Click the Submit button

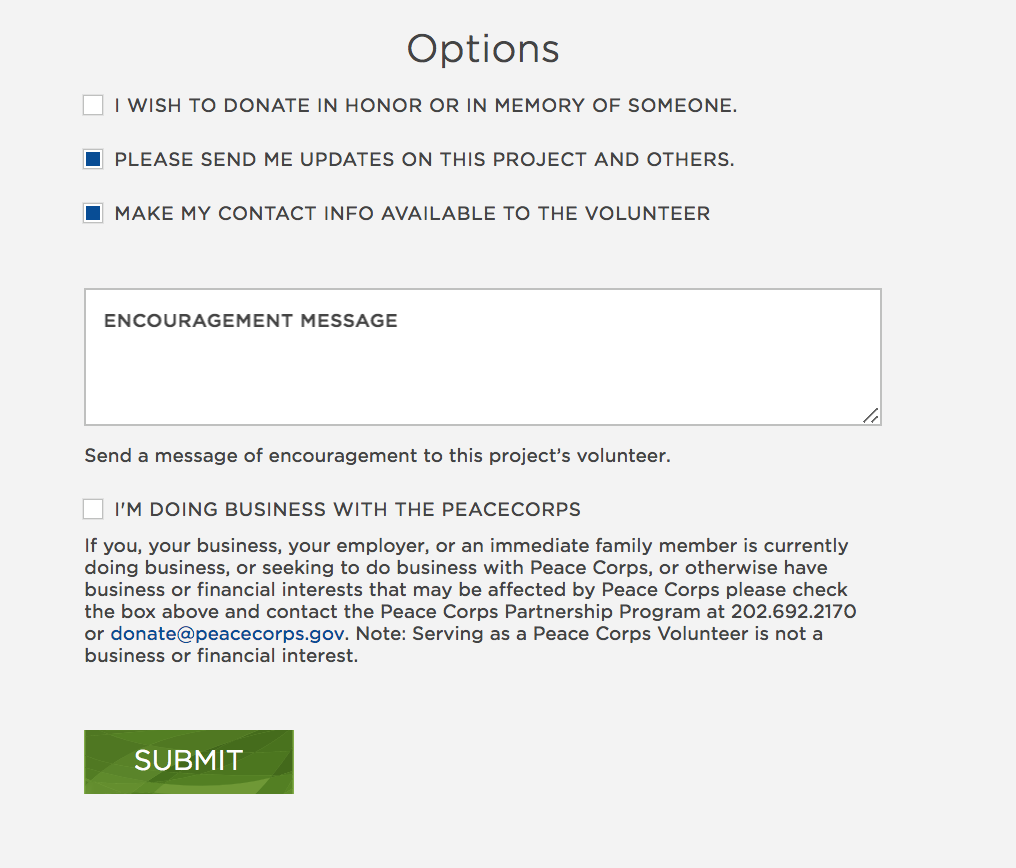click(189, 761)
